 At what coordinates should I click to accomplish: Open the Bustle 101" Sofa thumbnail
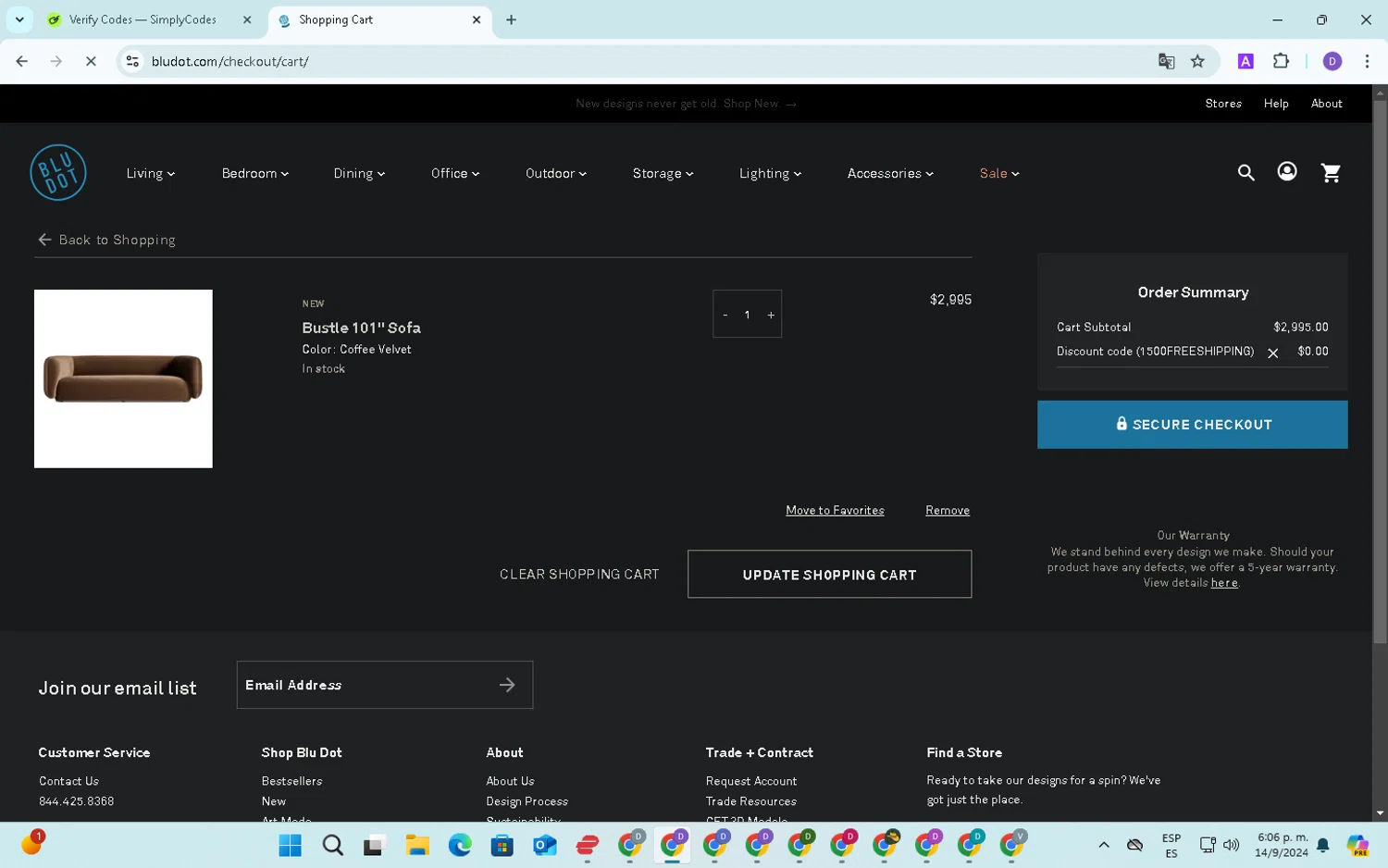pyautogui.click(x=123, y=378)
